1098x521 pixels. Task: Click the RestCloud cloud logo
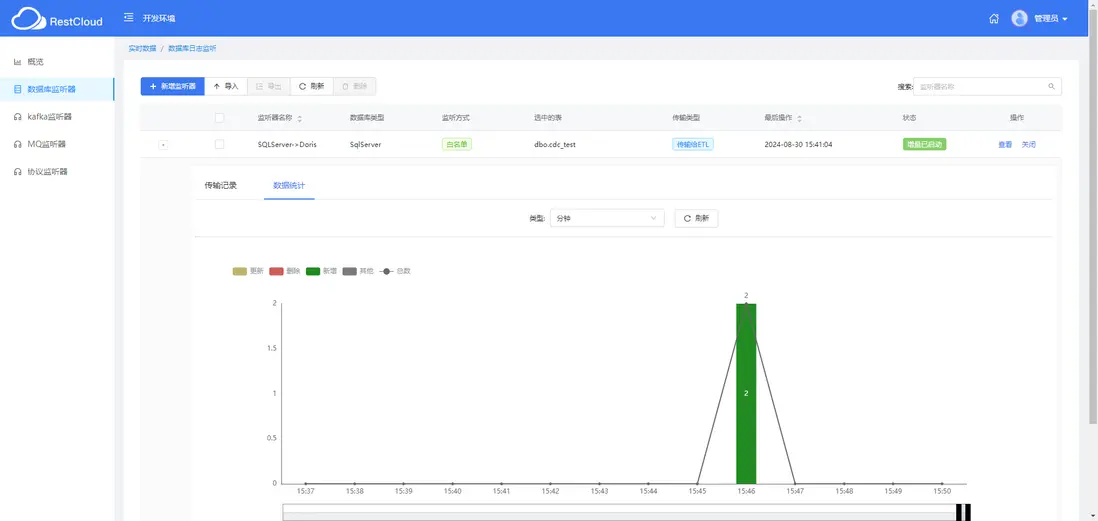pyautogui.click(x=27, y=19)
